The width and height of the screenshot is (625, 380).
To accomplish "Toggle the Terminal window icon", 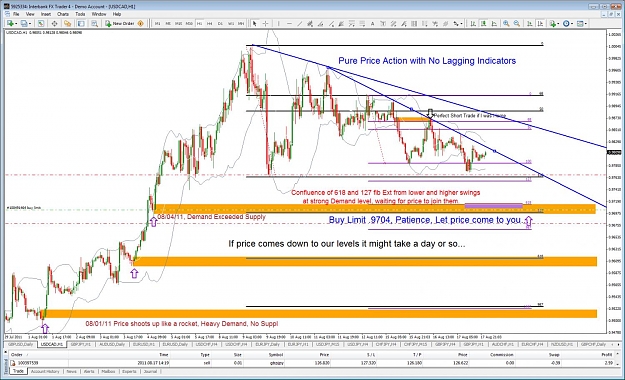I will pyautogui.click(x=81, y=24).
